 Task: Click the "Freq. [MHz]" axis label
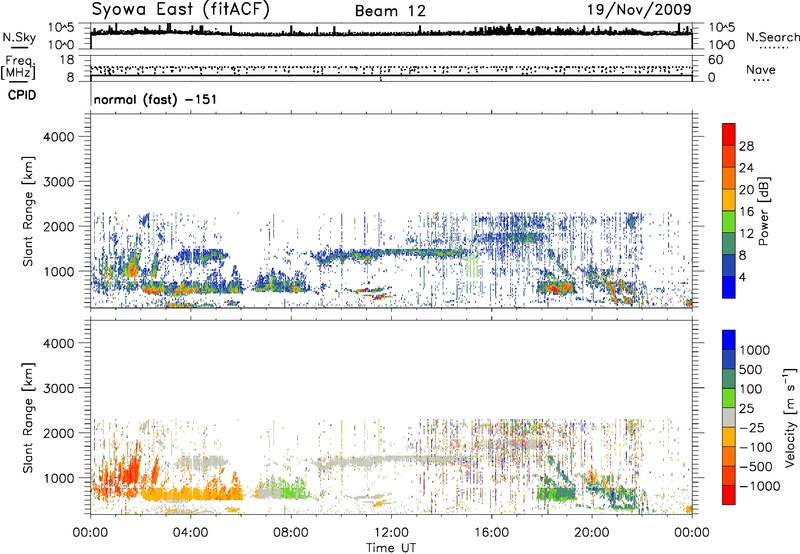(x=18, y=67)
